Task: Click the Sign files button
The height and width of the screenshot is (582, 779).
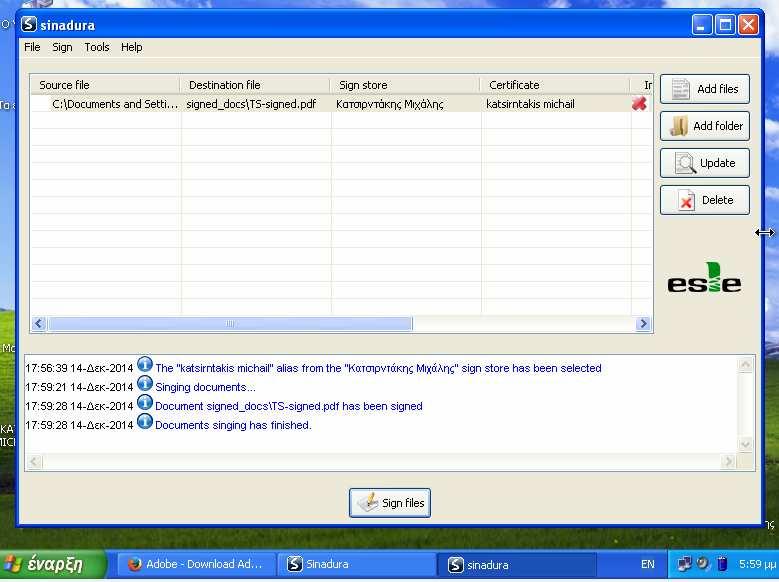Action: tap(390, 503)
